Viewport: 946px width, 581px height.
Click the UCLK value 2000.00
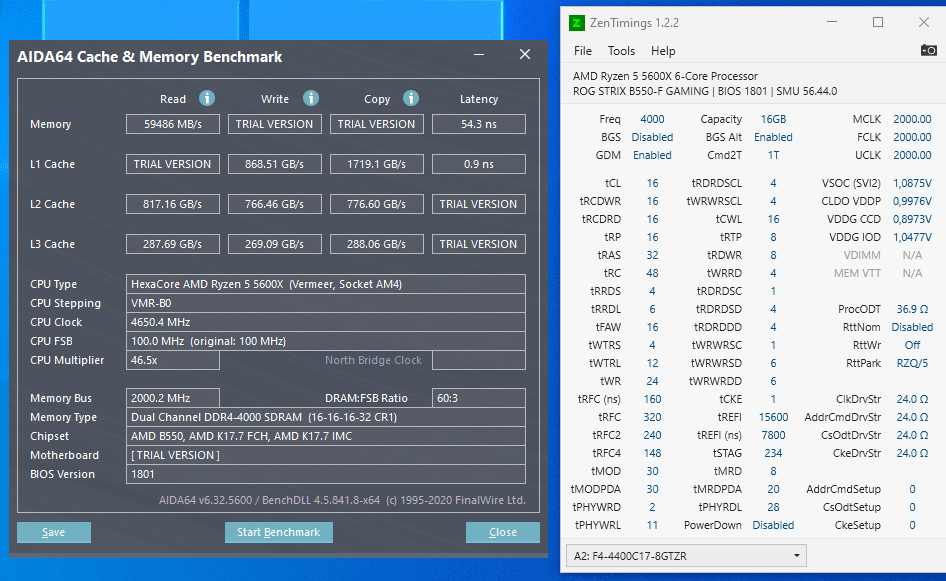click(x=912, y=155)
